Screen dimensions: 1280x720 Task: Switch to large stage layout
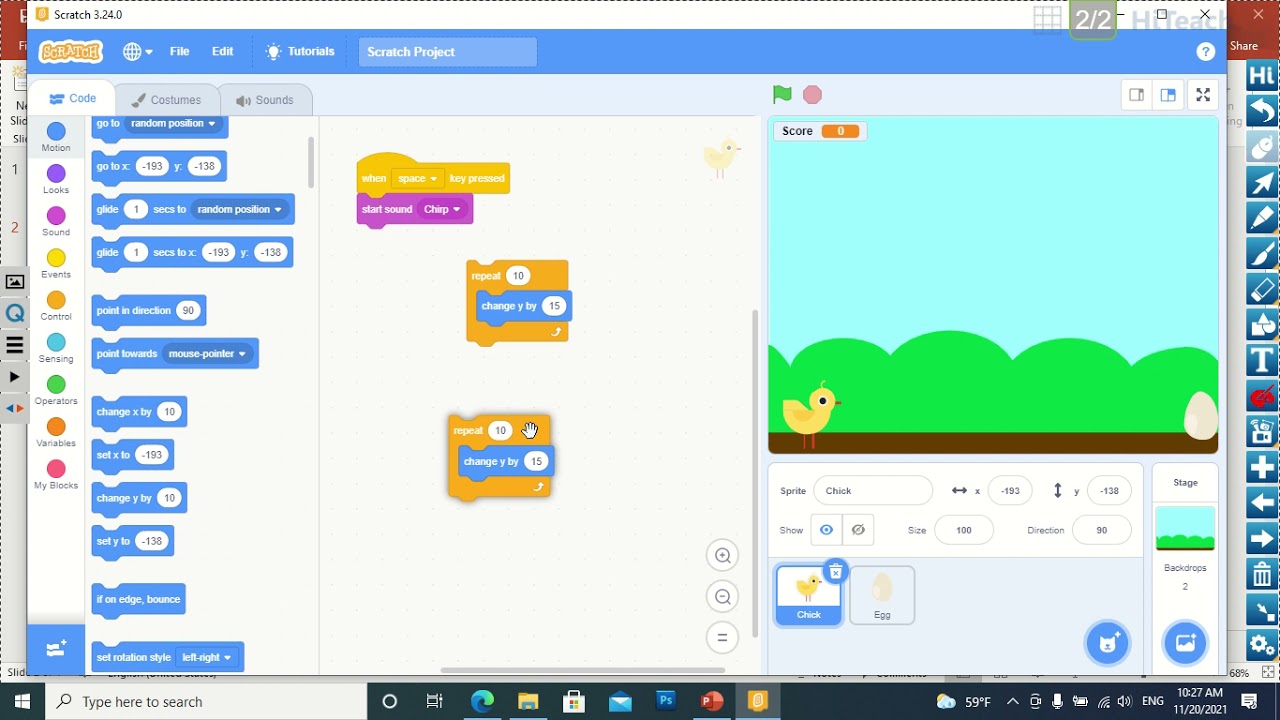click(x=1167, y=95)
